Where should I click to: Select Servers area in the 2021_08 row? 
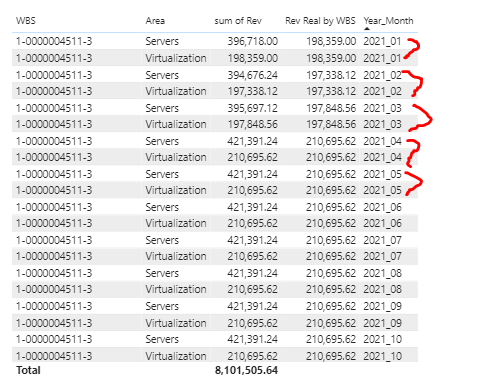[x=162, y=273]
